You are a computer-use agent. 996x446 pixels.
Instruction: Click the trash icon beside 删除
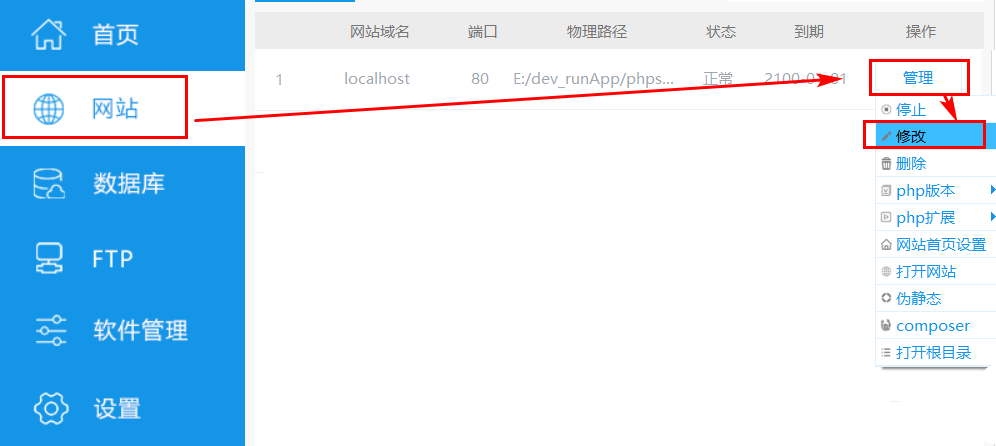886,164
